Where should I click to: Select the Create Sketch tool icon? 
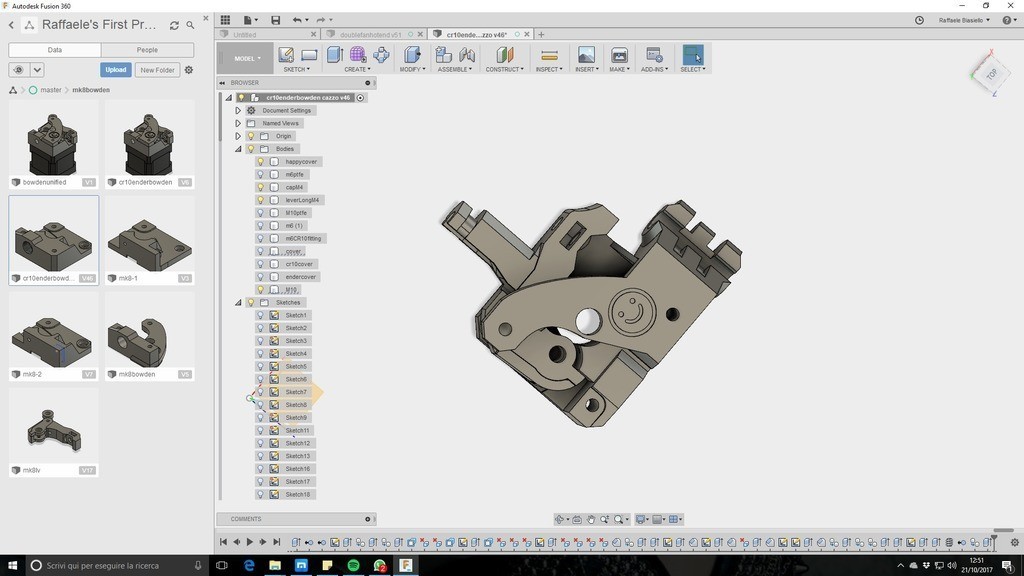[286, 55]
